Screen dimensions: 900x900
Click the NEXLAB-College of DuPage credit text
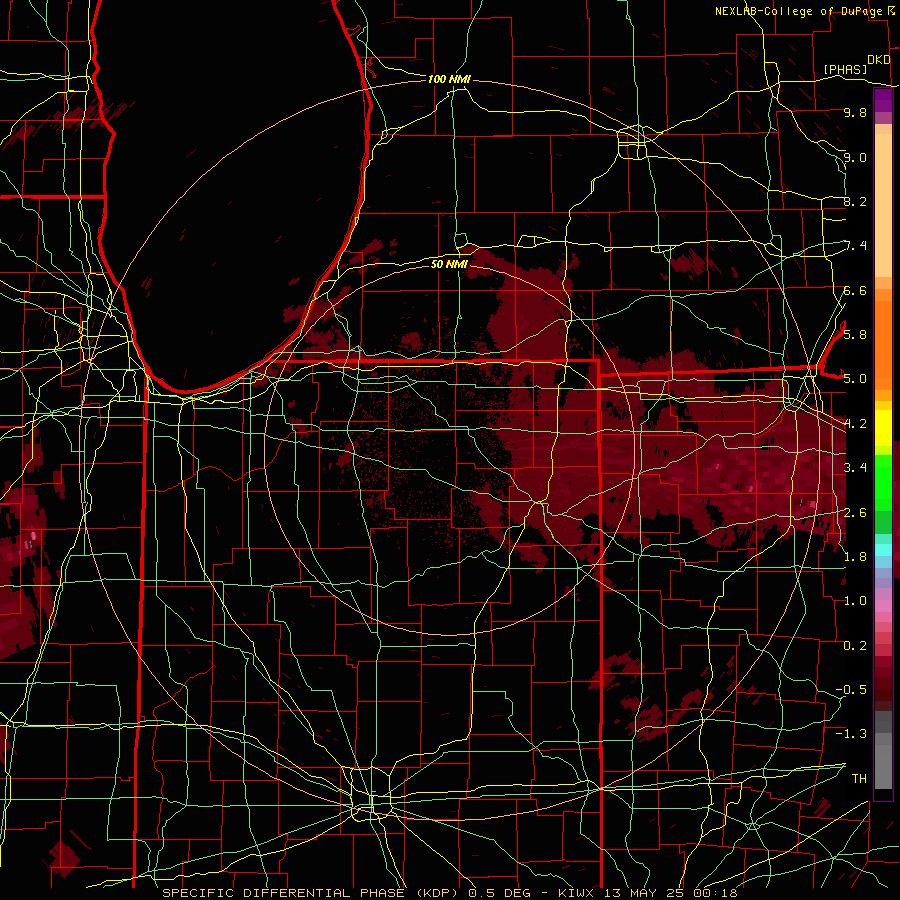(798, 11)
